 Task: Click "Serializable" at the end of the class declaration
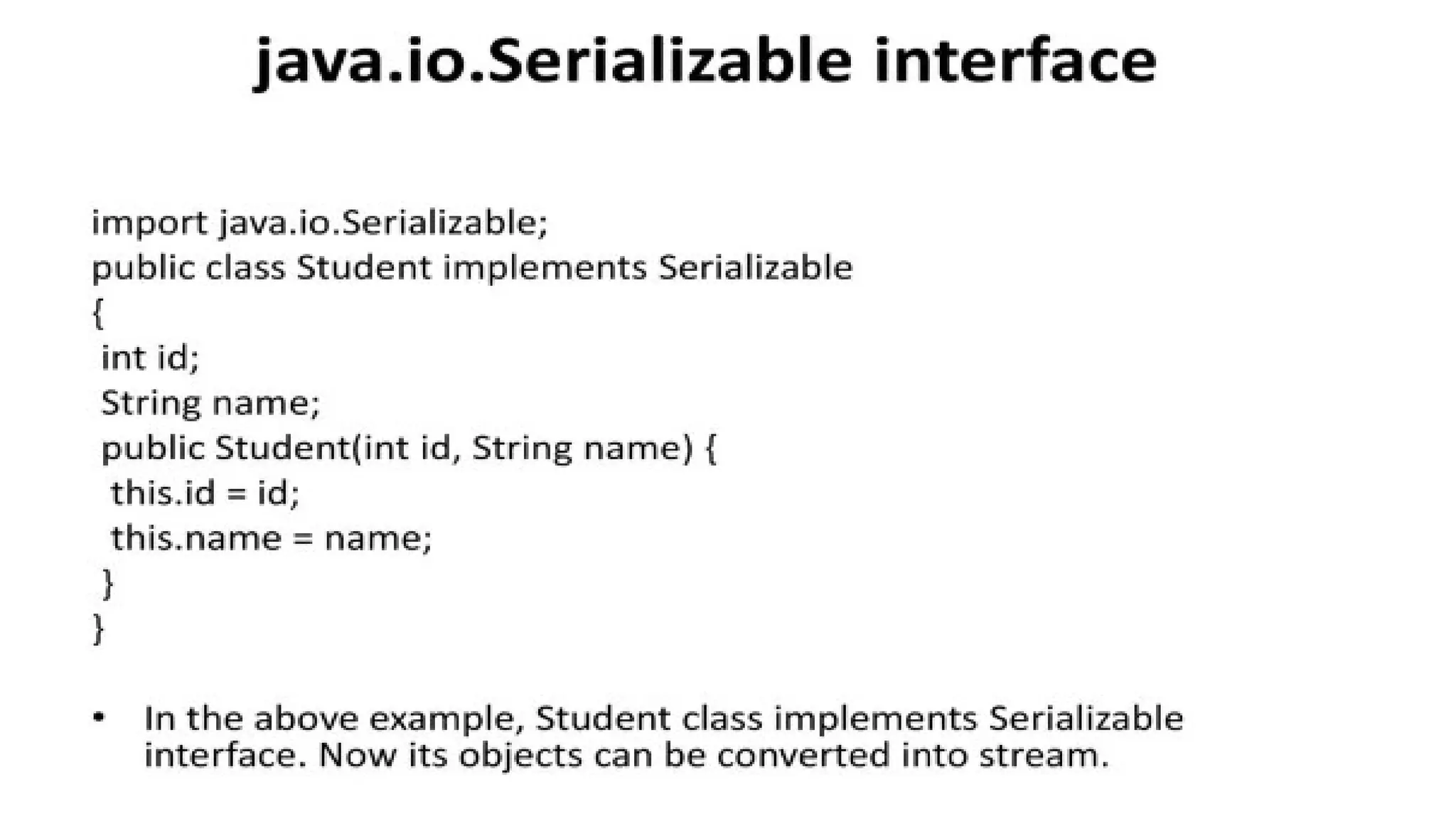(x=755, y=269)
